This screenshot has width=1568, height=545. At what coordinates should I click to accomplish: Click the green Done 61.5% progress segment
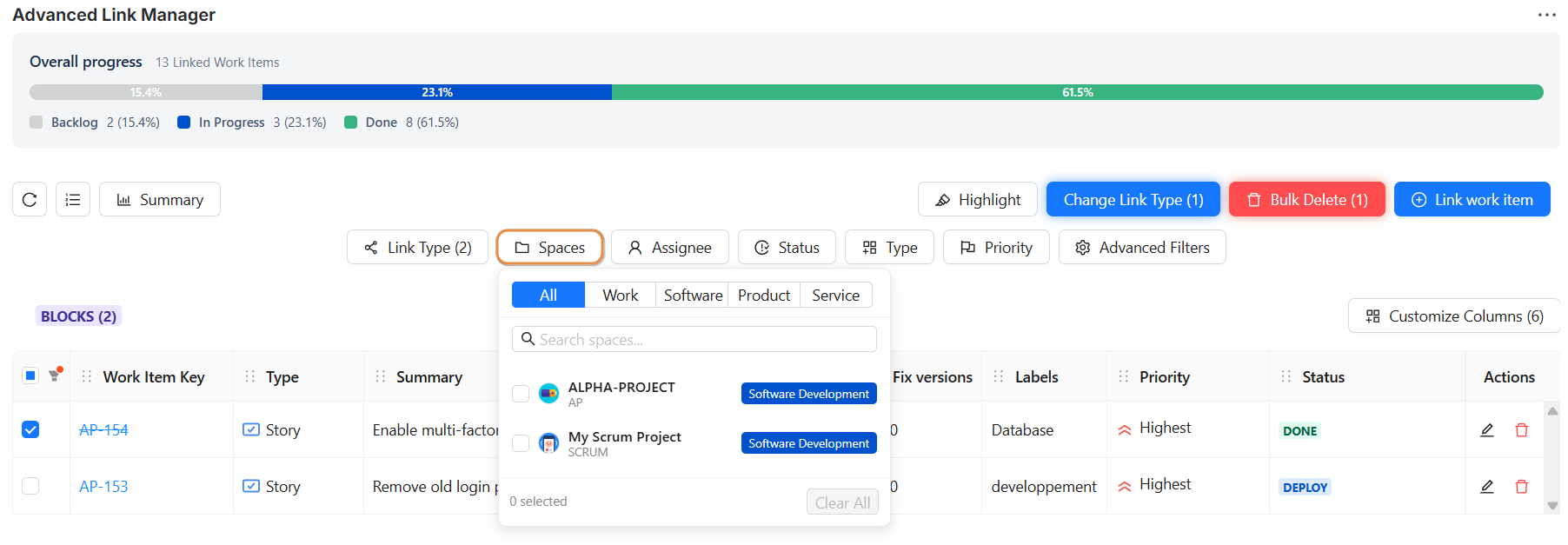(x=1078, y=92)
